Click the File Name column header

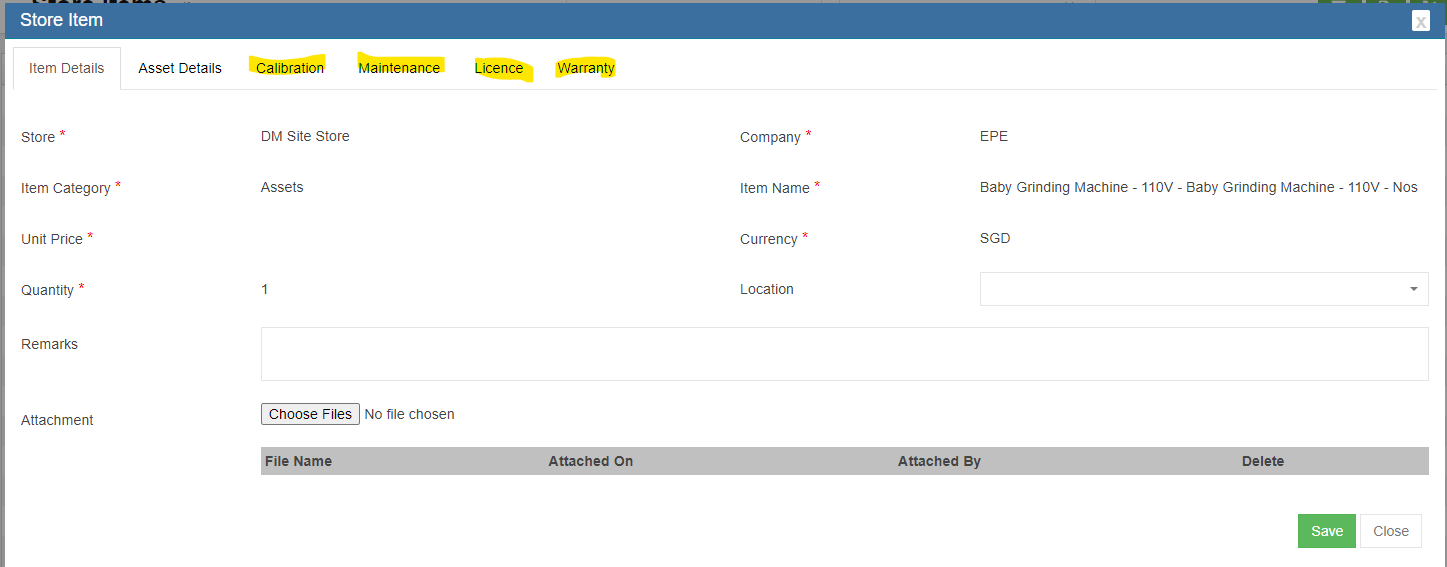pos(298,461)
